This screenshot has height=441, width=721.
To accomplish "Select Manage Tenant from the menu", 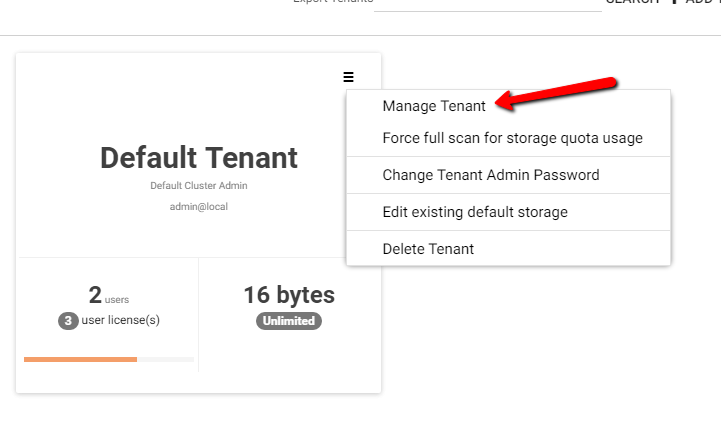I will (x=434, y=106).
